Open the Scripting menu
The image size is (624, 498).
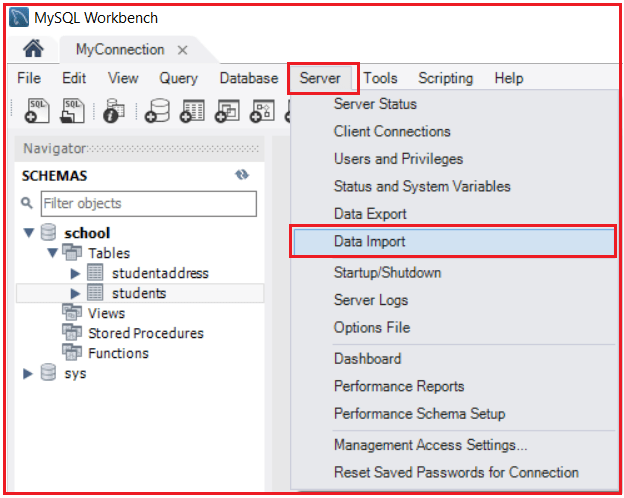tap(445, 78)
